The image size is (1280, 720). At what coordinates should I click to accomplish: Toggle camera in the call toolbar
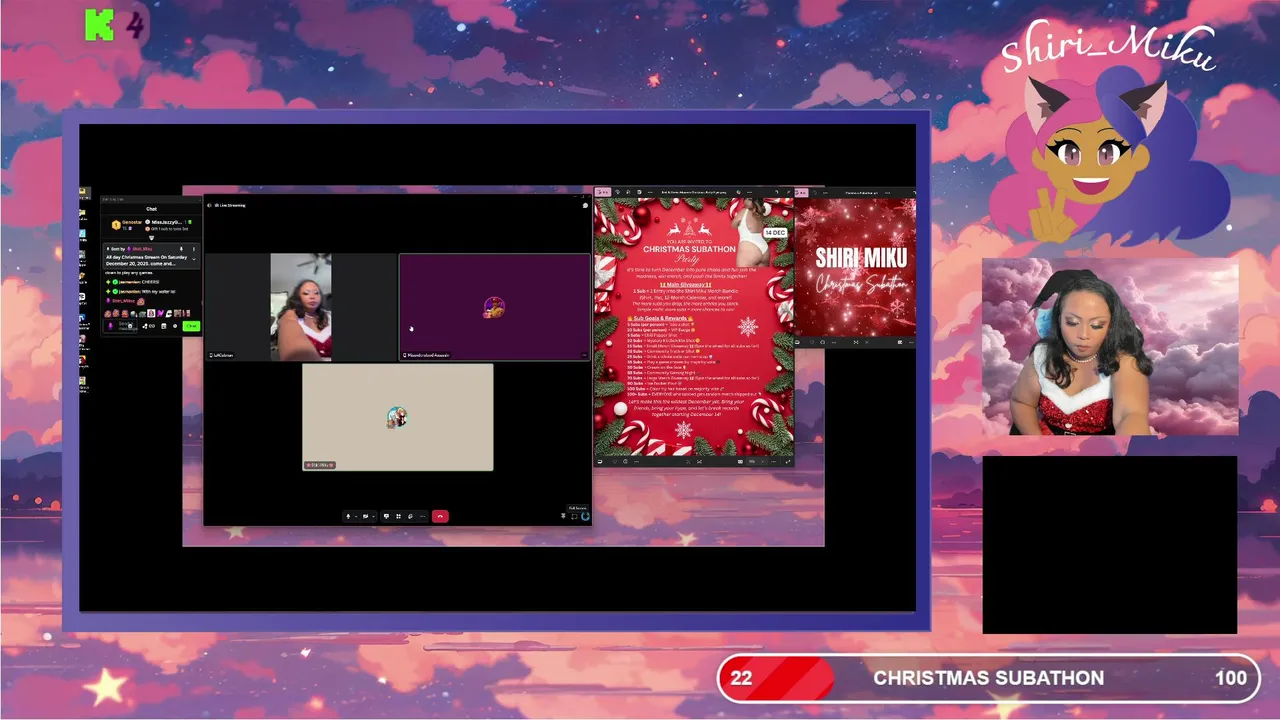click(x=365, y=516)
